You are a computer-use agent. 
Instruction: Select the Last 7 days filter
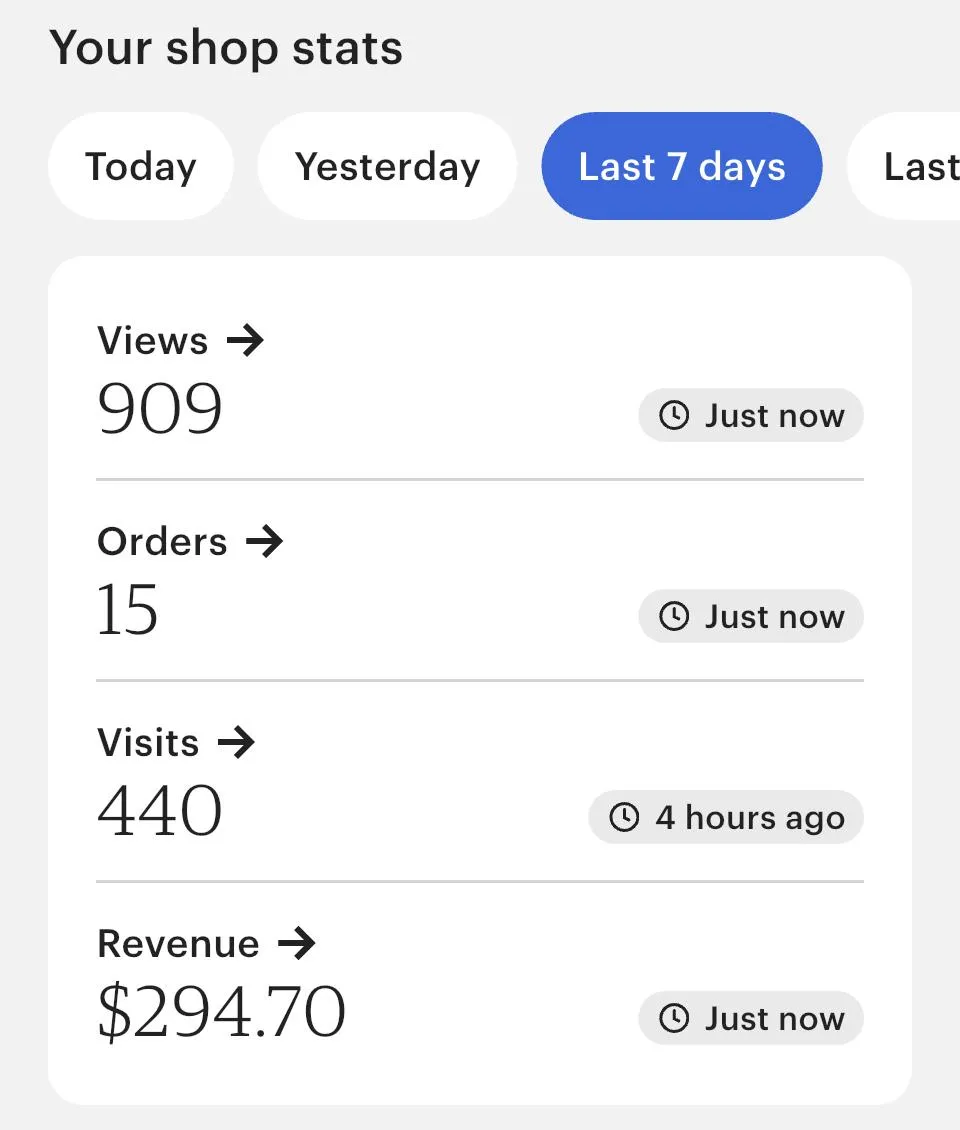[x=682, y=166]
